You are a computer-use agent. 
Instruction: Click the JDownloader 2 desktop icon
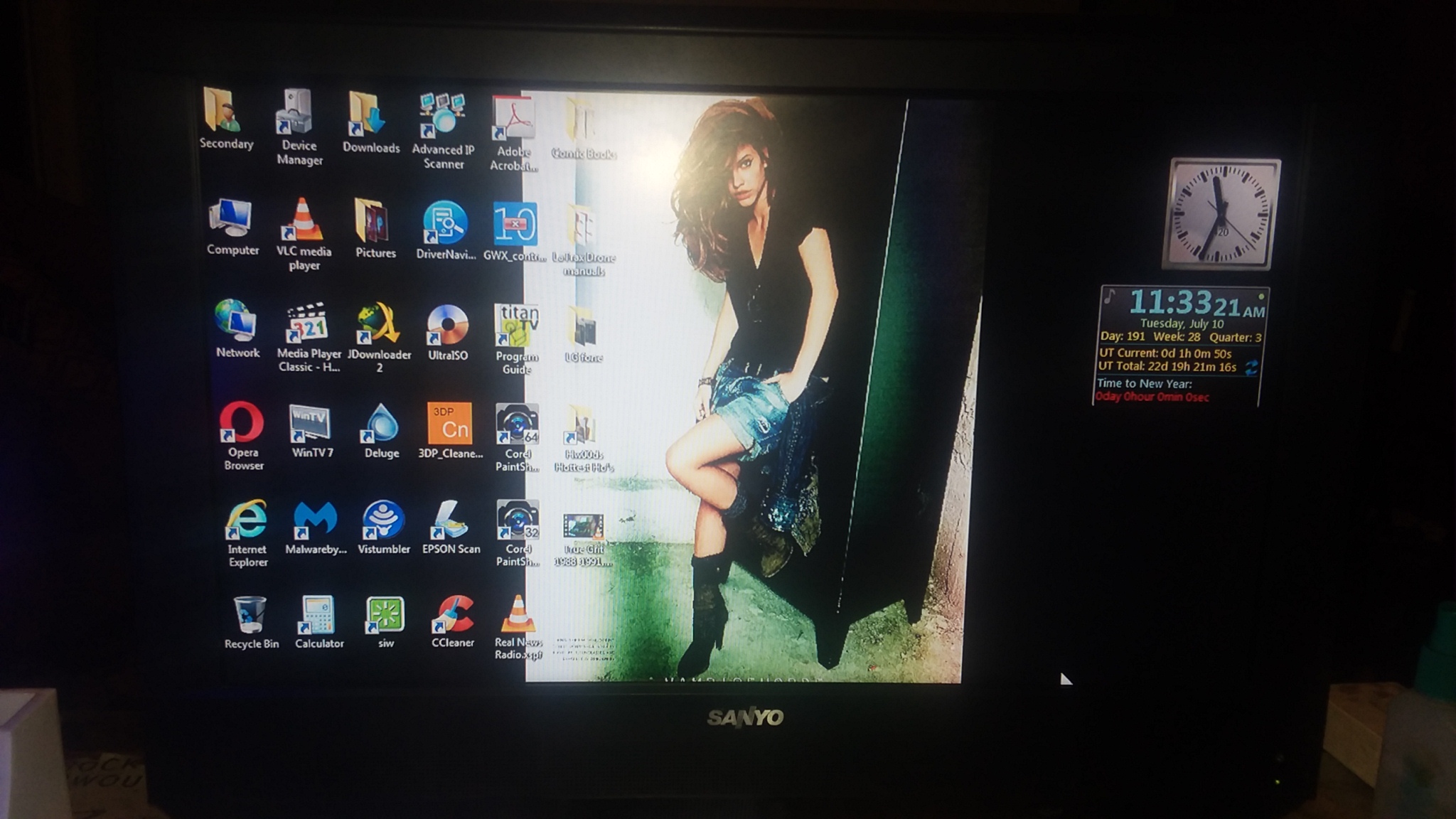tap(378, 324)
